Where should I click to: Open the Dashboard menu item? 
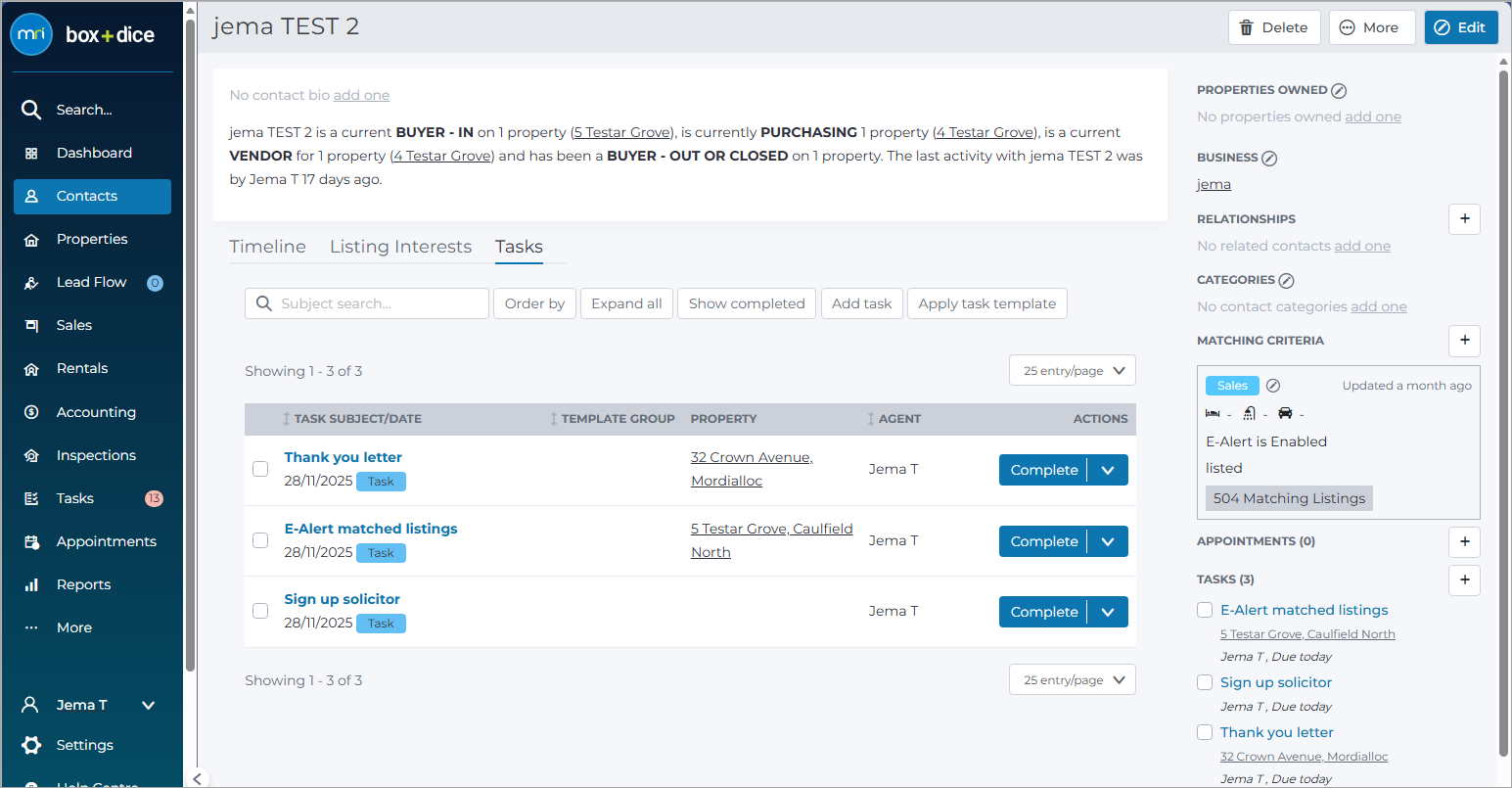tap(92, 153)
